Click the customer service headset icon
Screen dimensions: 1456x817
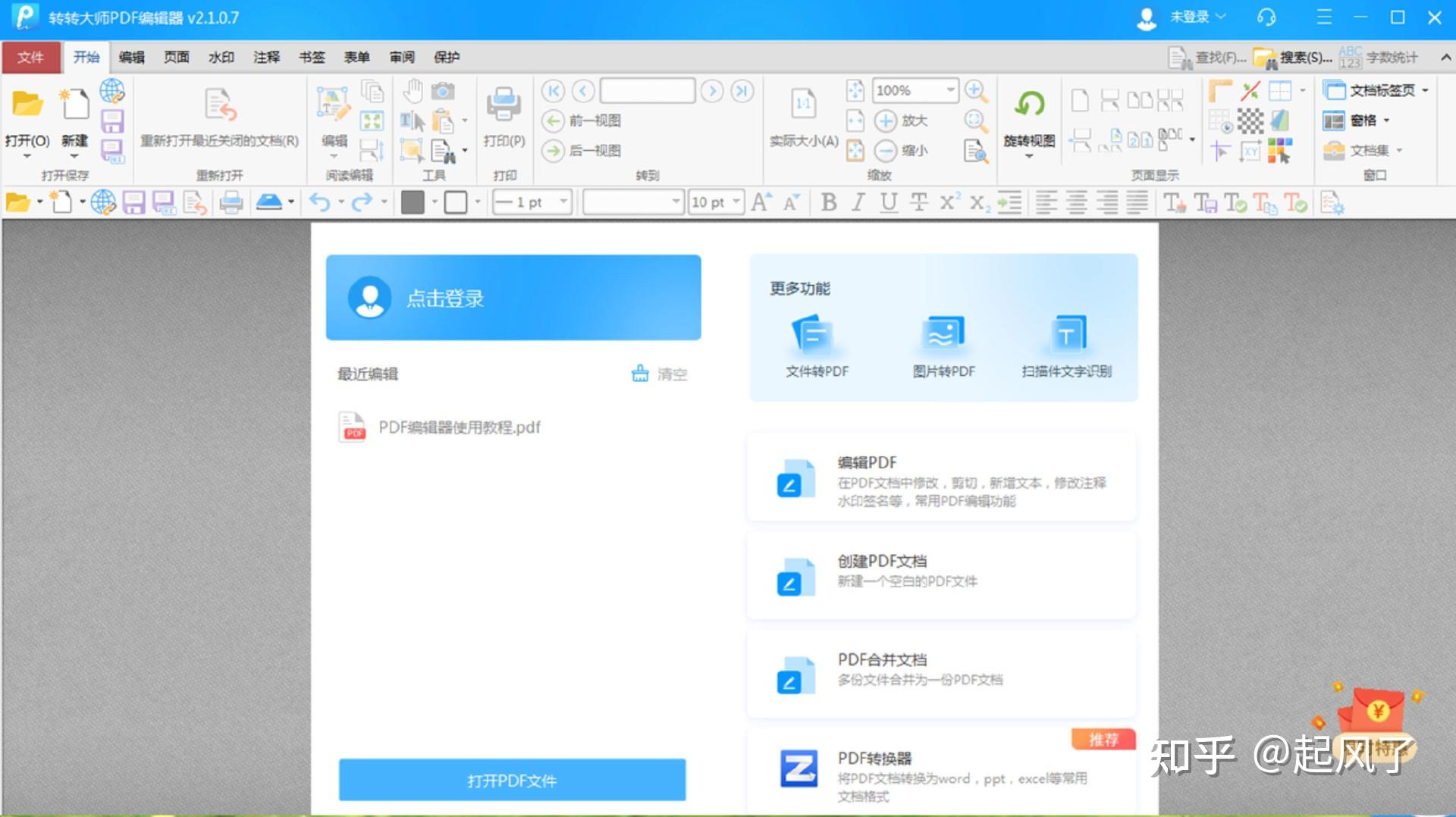1266,17
